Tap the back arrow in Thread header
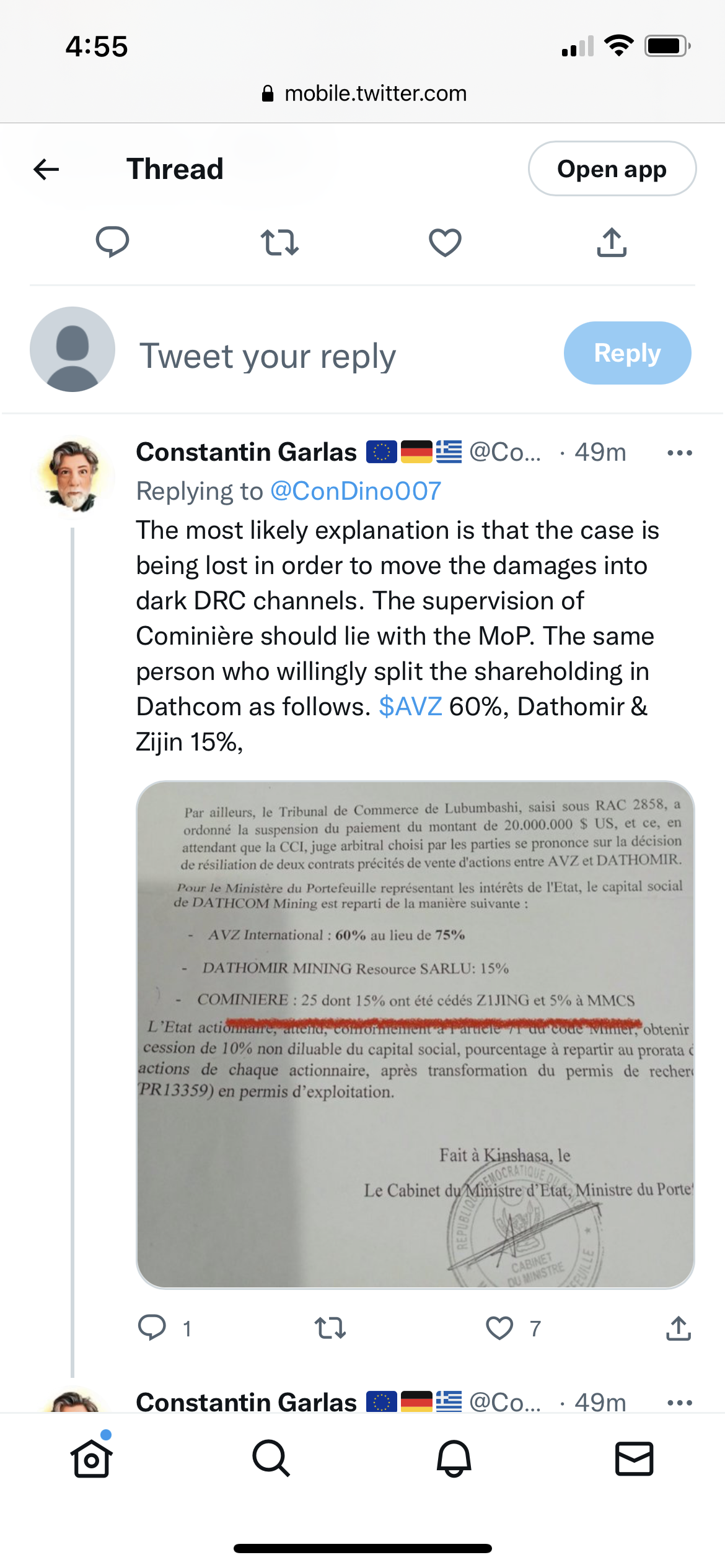Viewport: 725px width, 1568px height. (x=46, y=169)
